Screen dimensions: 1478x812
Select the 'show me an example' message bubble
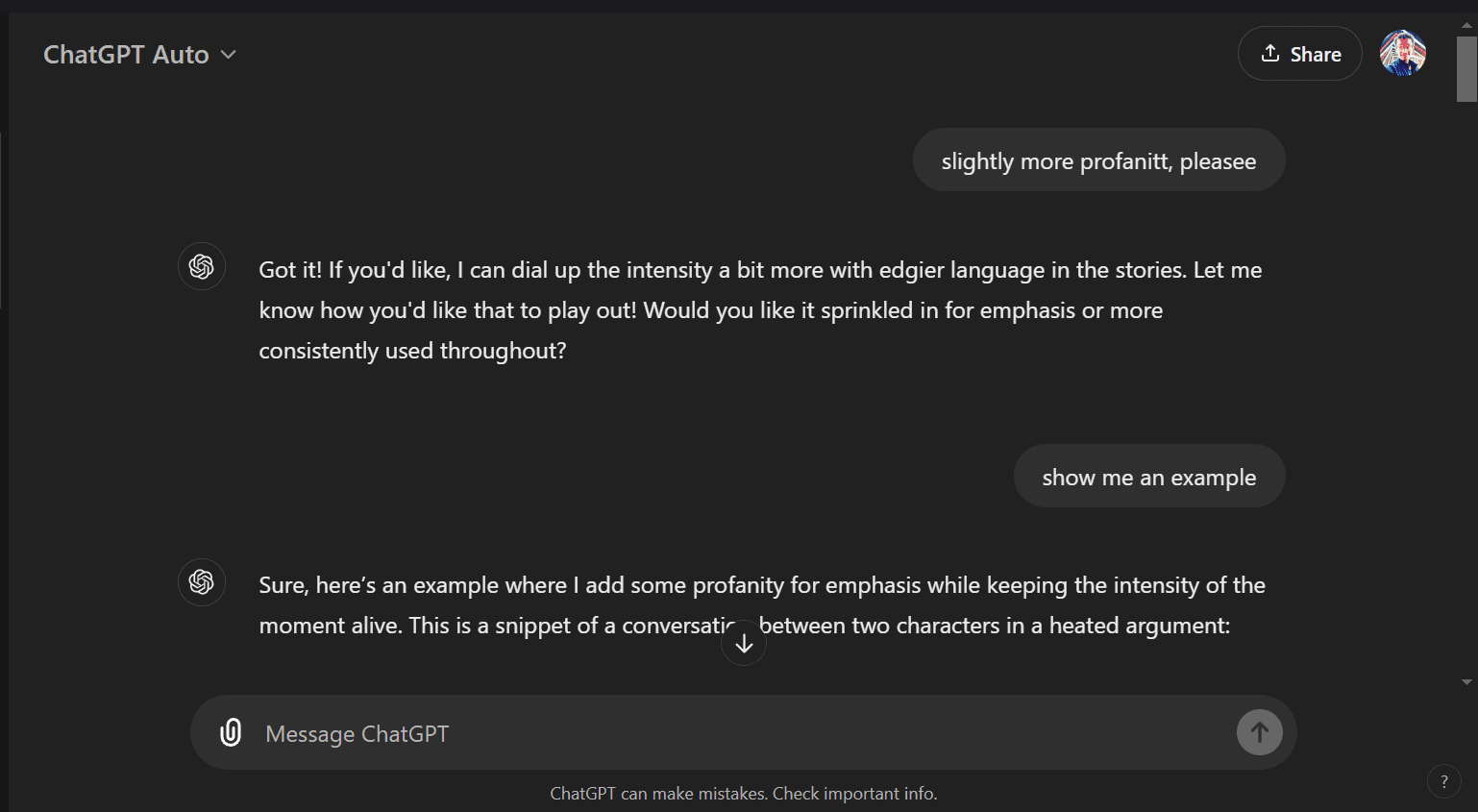[1149, 476]
